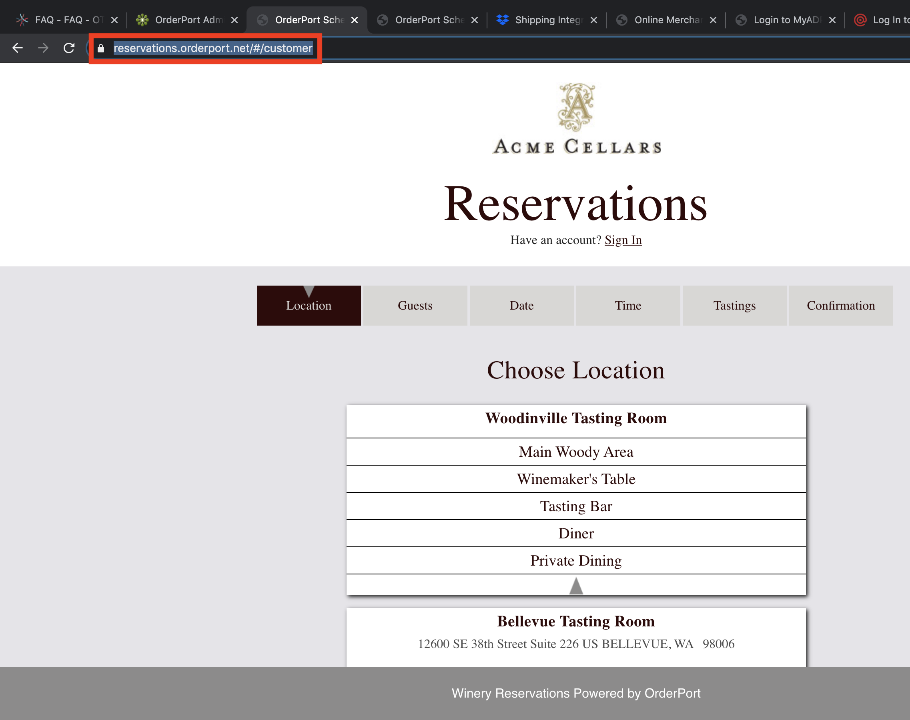Close the active OrderPort Scheduler tab
The height and width of the screenshot is (720, 910).
coord(355,20)
